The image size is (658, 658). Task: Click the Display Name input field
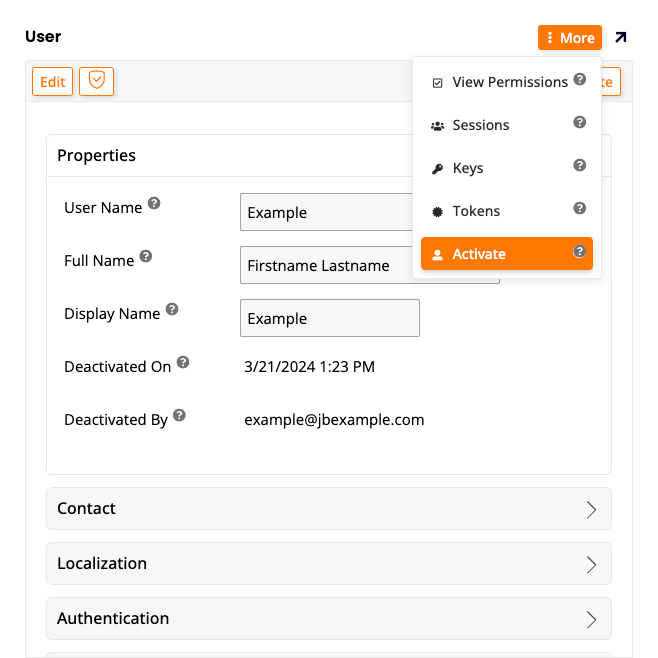point(329,318)
